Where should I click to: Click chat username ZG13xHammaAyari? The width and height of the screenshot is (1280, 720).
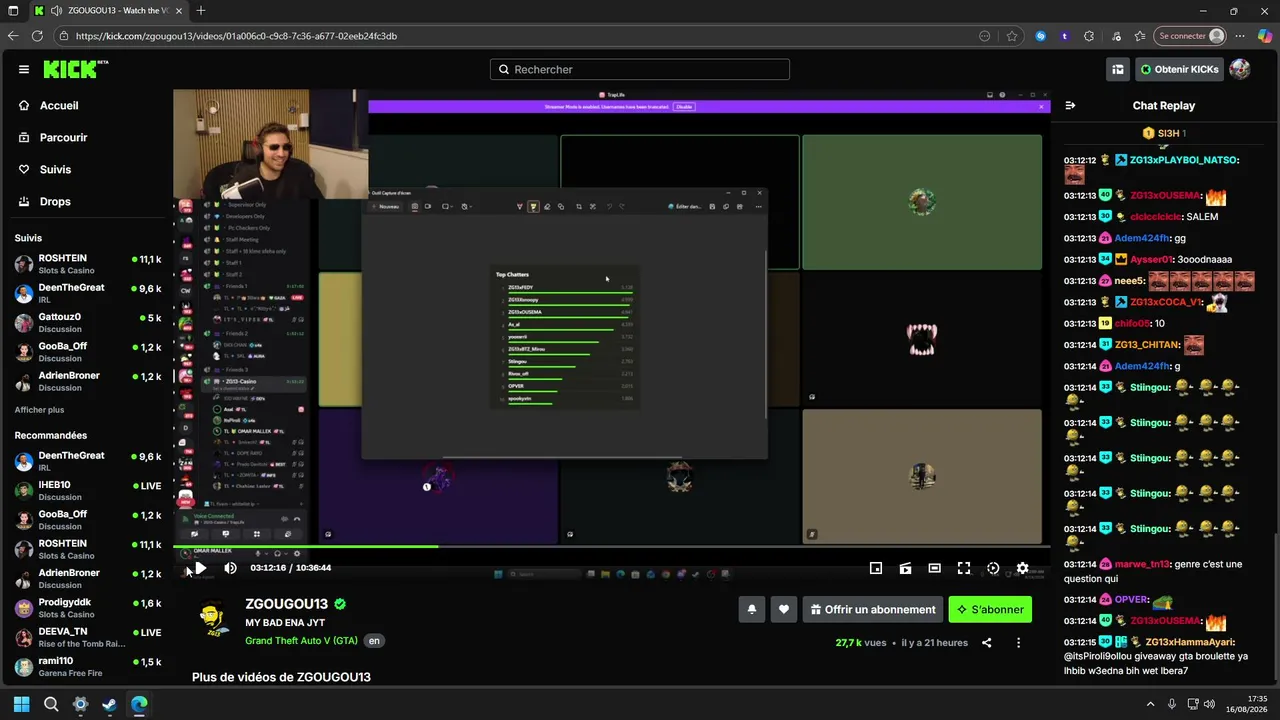pyautogui.click(x=1190, y=642)
